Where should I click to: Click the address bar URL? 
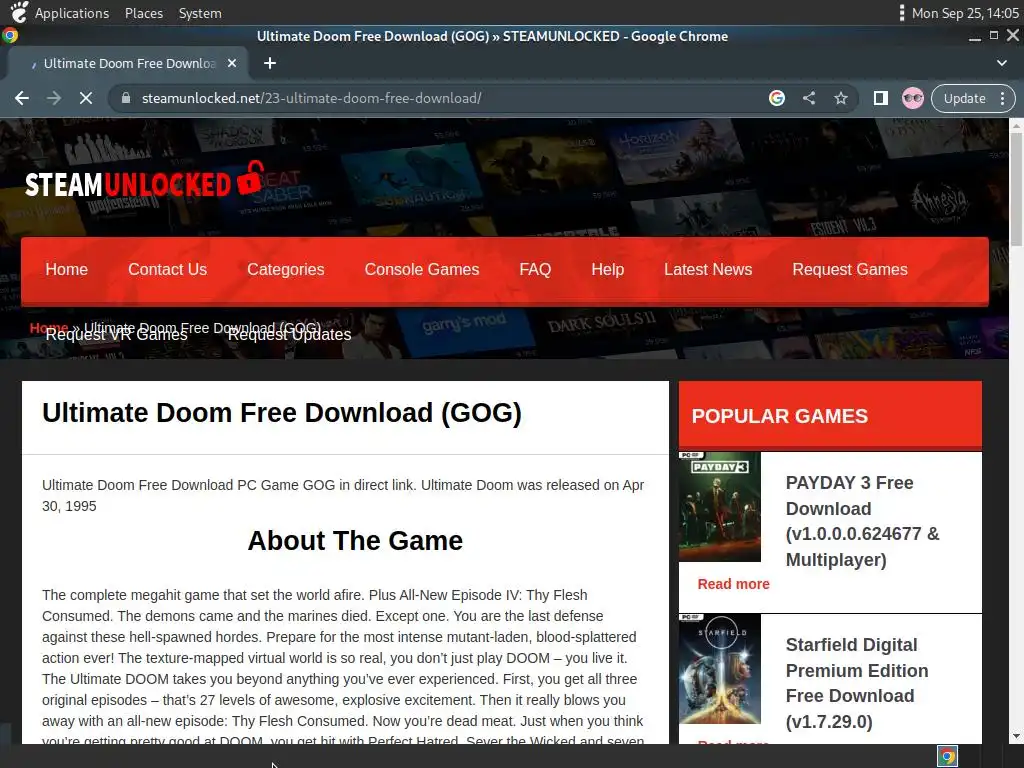312,98
